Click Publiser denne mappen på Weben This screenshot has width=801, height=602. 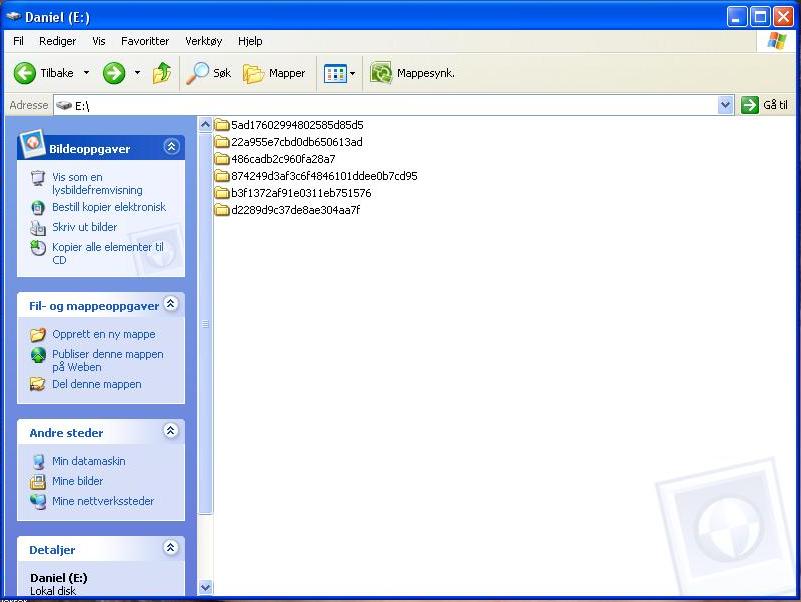click(x=108, y=360)
